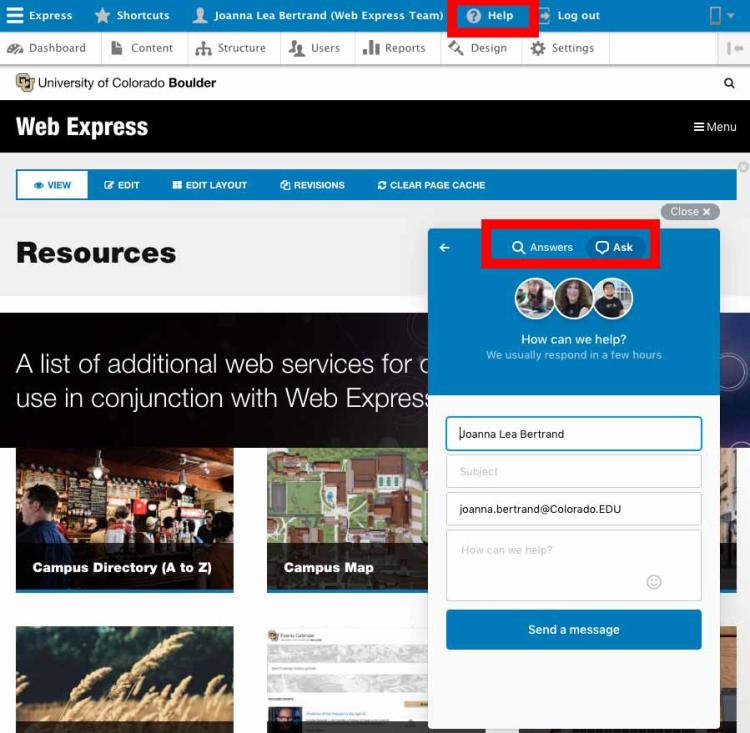
Task: Click the Content document icon
Action: click(117, 48)
